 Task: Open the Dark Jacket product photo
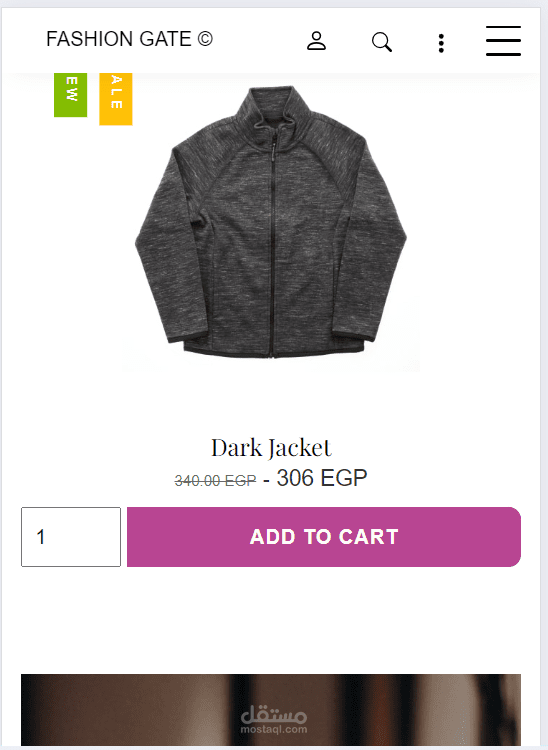pos(271,222)
